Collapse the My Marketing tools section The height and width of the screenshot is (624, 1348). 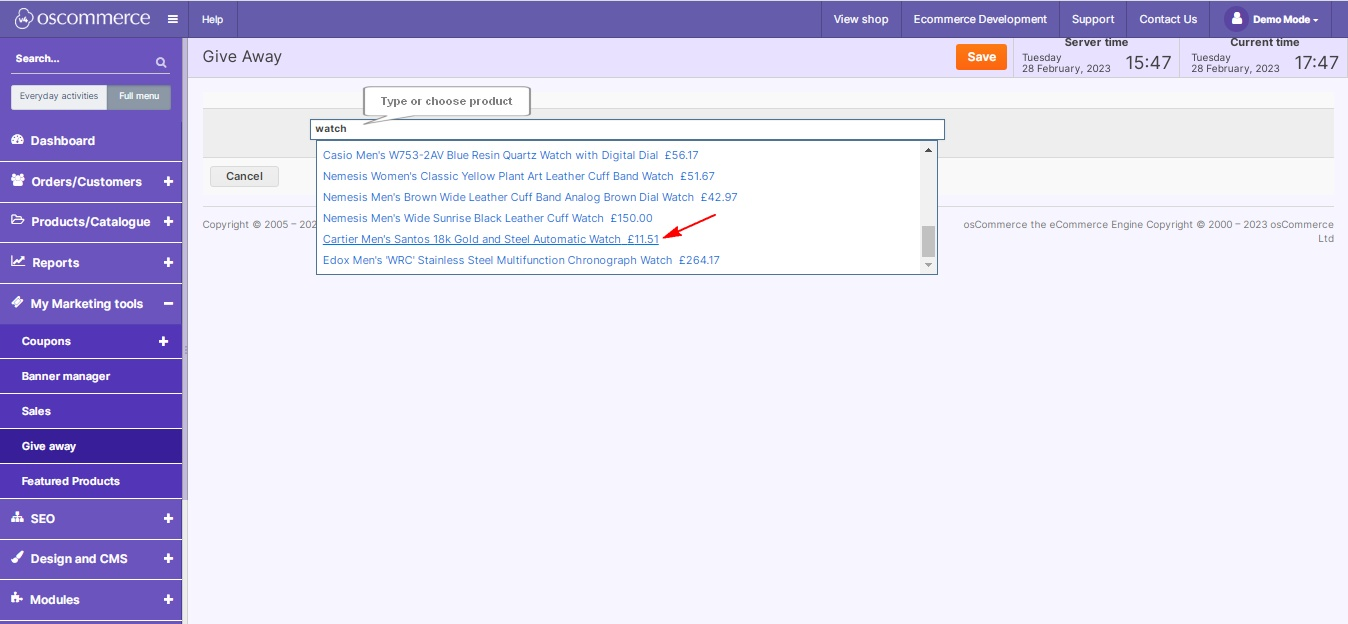(168, 304)
